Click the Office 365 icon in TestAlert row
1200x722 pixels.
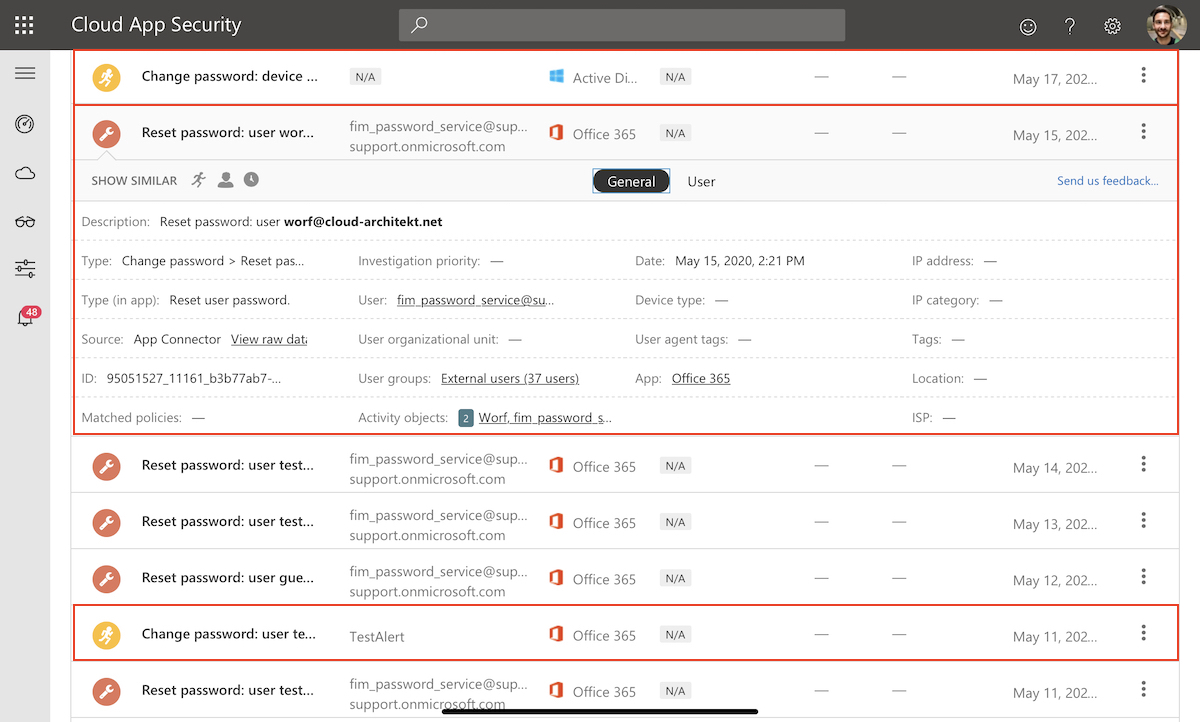[x=557, y=633]
